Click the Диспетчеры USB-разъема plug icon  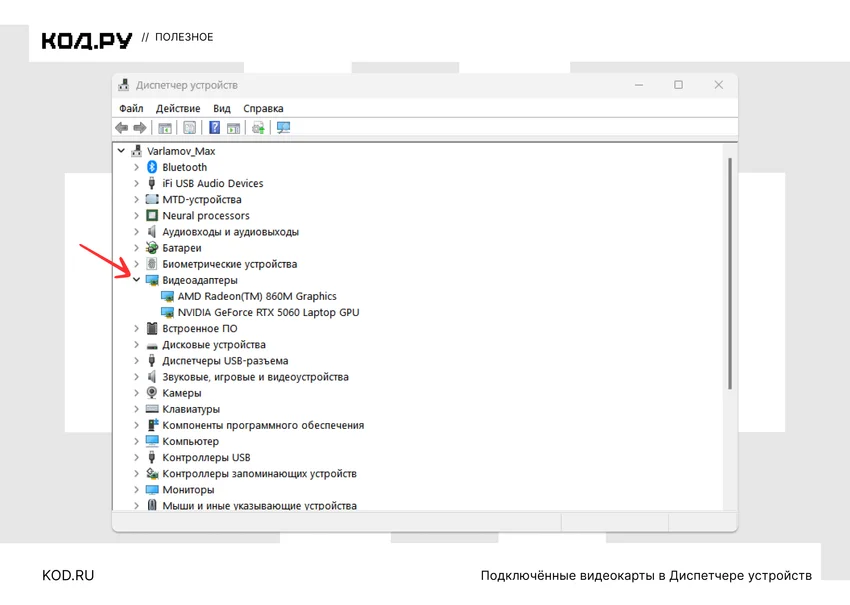tap(152, 361)
